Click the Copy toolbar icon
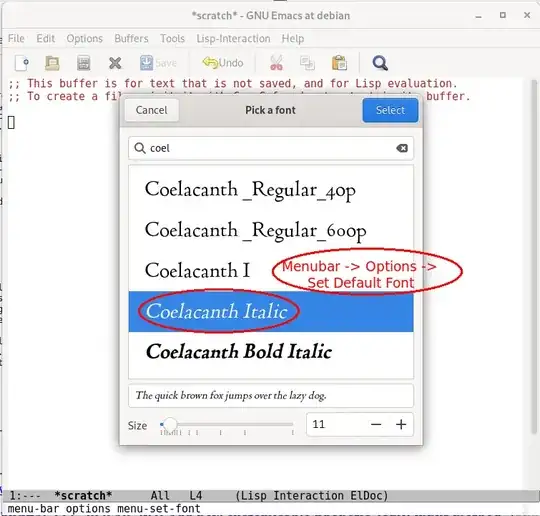Image resolution: width=540 pixels, height=516 pixels. pos(307,63)
